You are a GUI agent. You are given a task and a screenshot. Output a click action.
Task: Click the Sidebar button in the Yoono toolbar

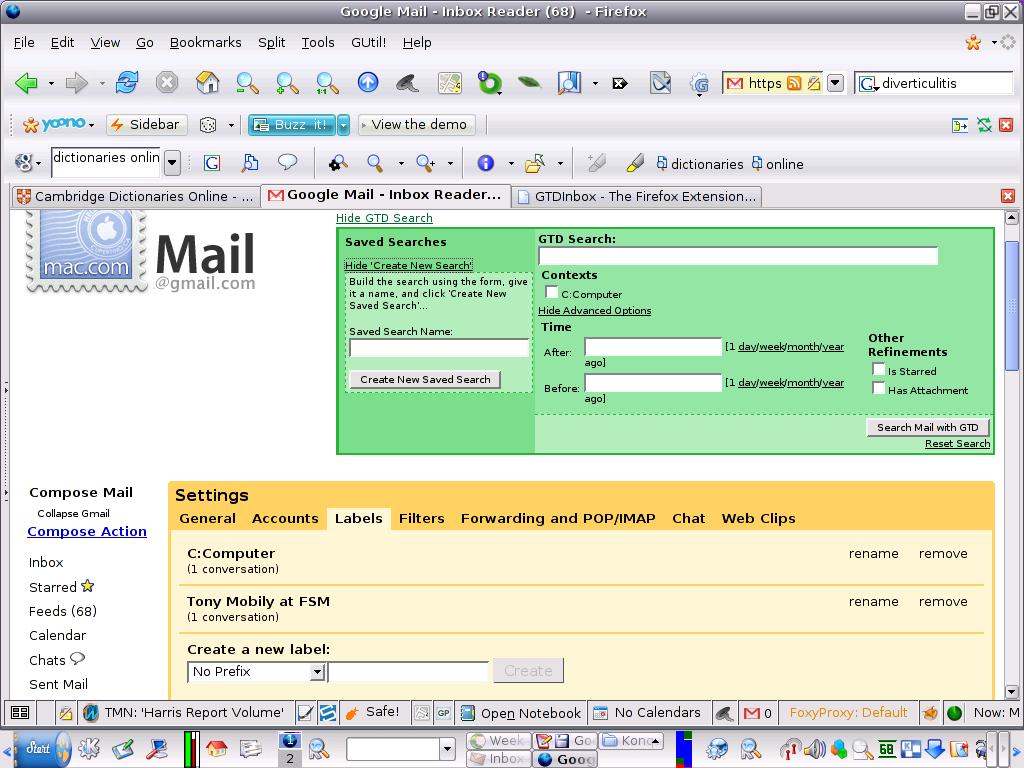[146, 125]
